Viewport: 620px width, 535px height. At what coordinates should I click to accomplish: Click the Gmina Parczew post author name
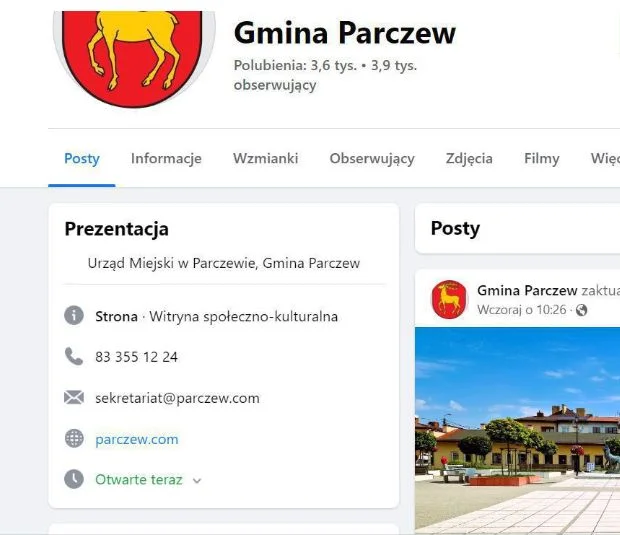527,291
